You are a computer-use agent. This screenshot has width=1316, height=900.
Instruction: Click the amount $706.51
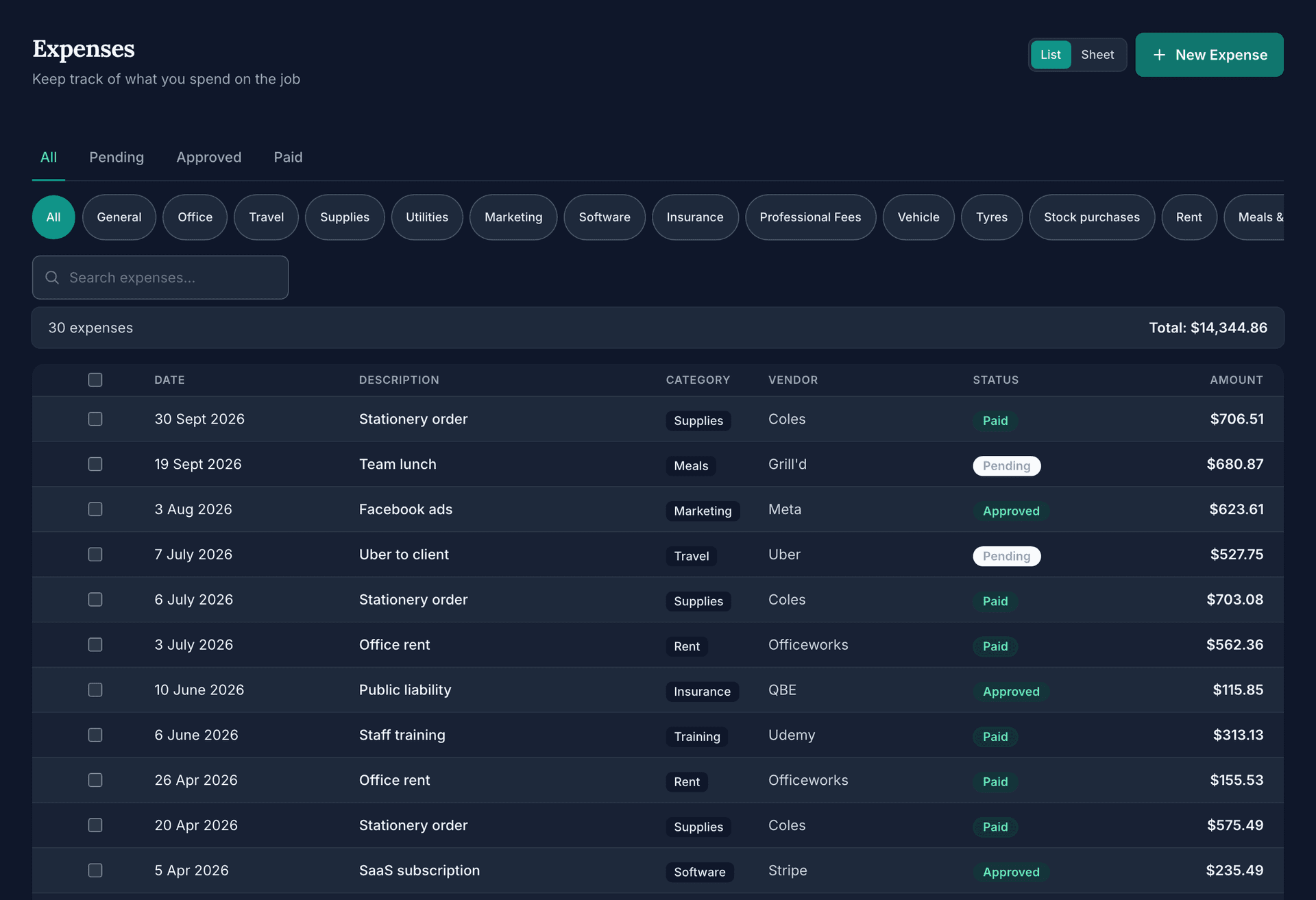1236,419
